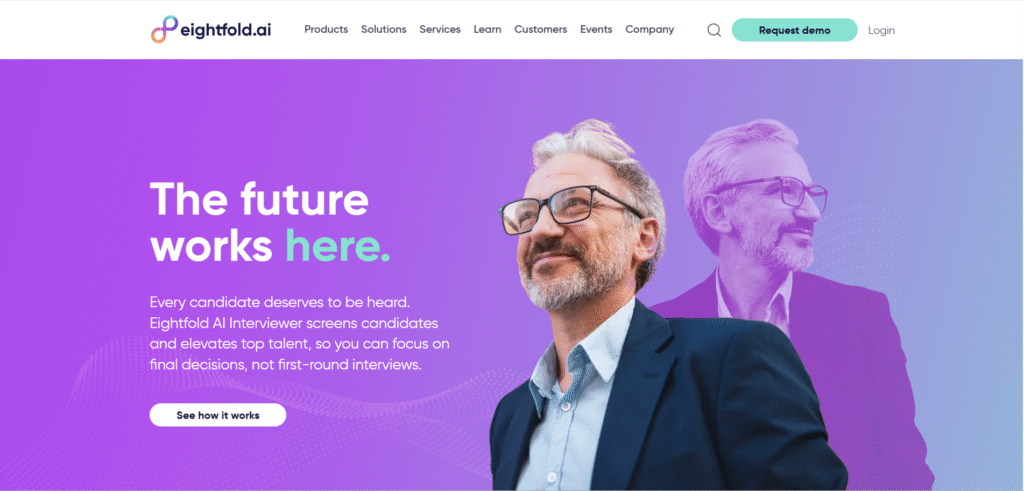Click the Request demo button
This screenshot has width=1024, height=491.
click(794, 30)
